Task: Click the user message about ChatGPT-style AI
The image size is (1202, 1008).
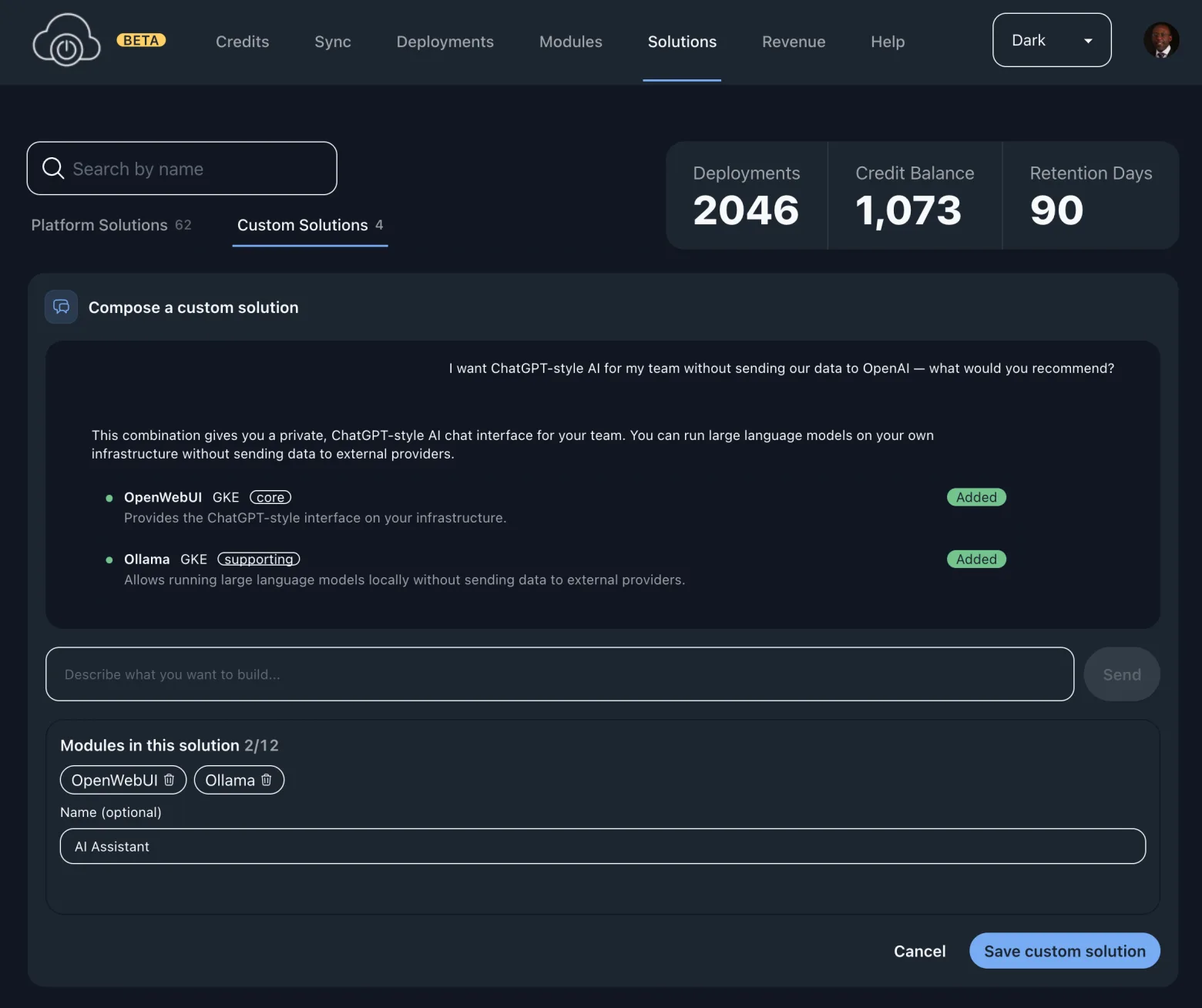Action: tap(781, 368)
